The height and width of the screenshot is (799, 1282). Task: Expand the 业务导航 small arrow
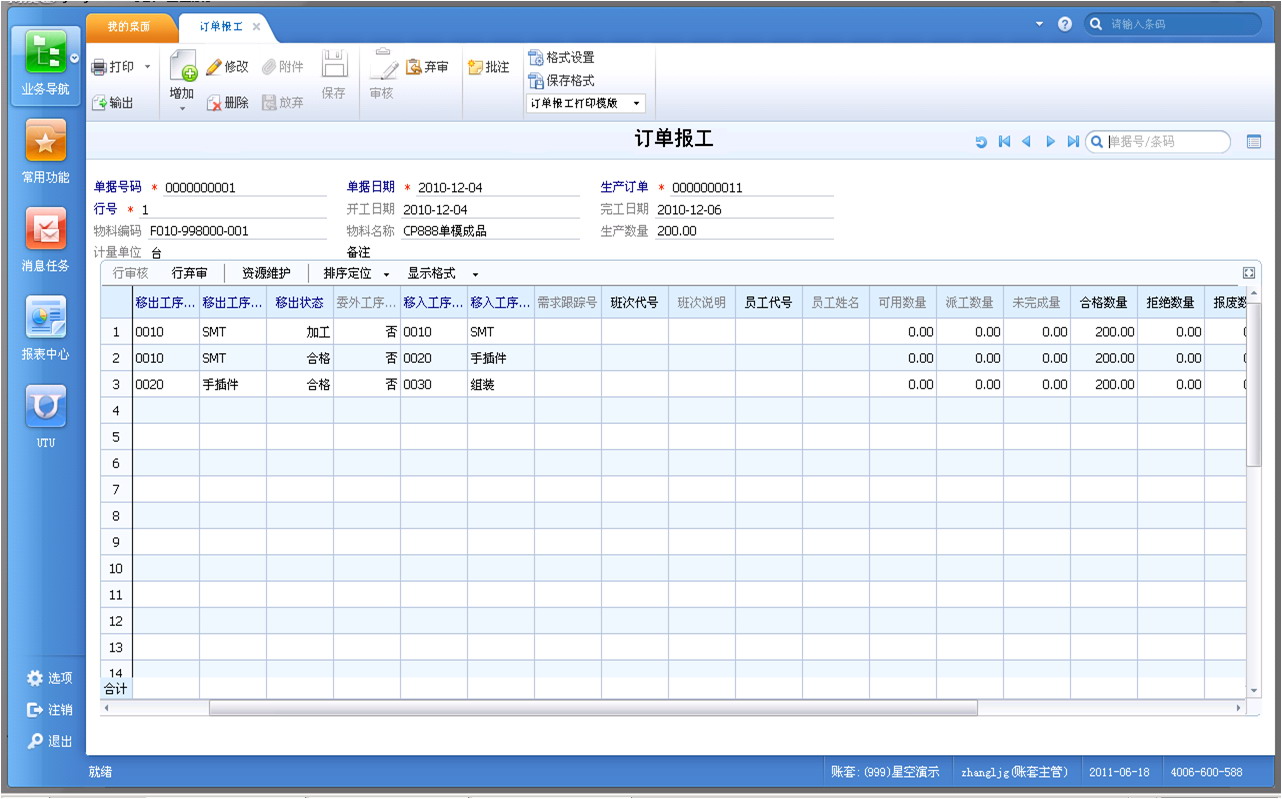coord(74,58)
